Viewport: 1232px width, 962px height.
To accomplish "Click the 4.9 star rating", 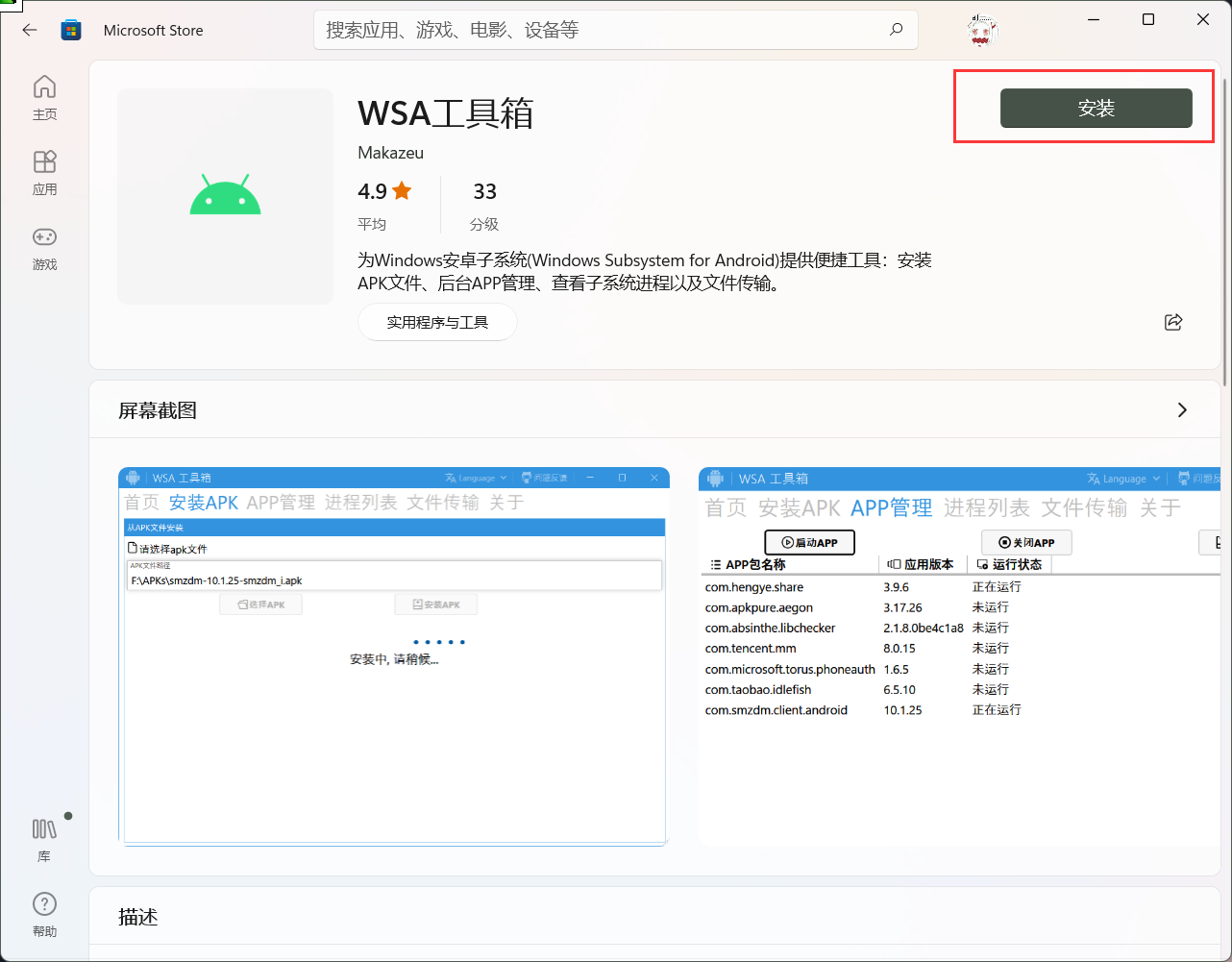I will [x=384, y=191].
